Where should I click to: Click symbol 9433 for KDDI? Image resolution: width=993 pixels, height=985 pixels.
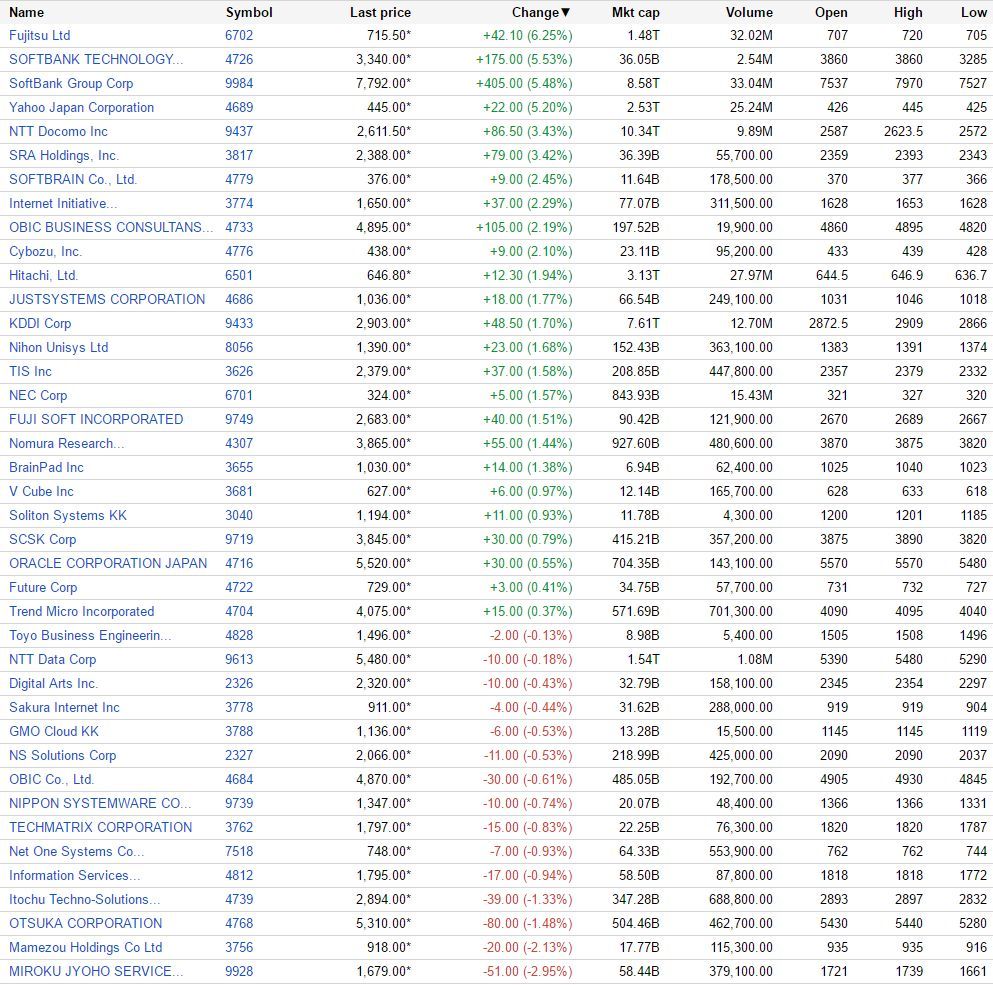[x=239, y=324]
